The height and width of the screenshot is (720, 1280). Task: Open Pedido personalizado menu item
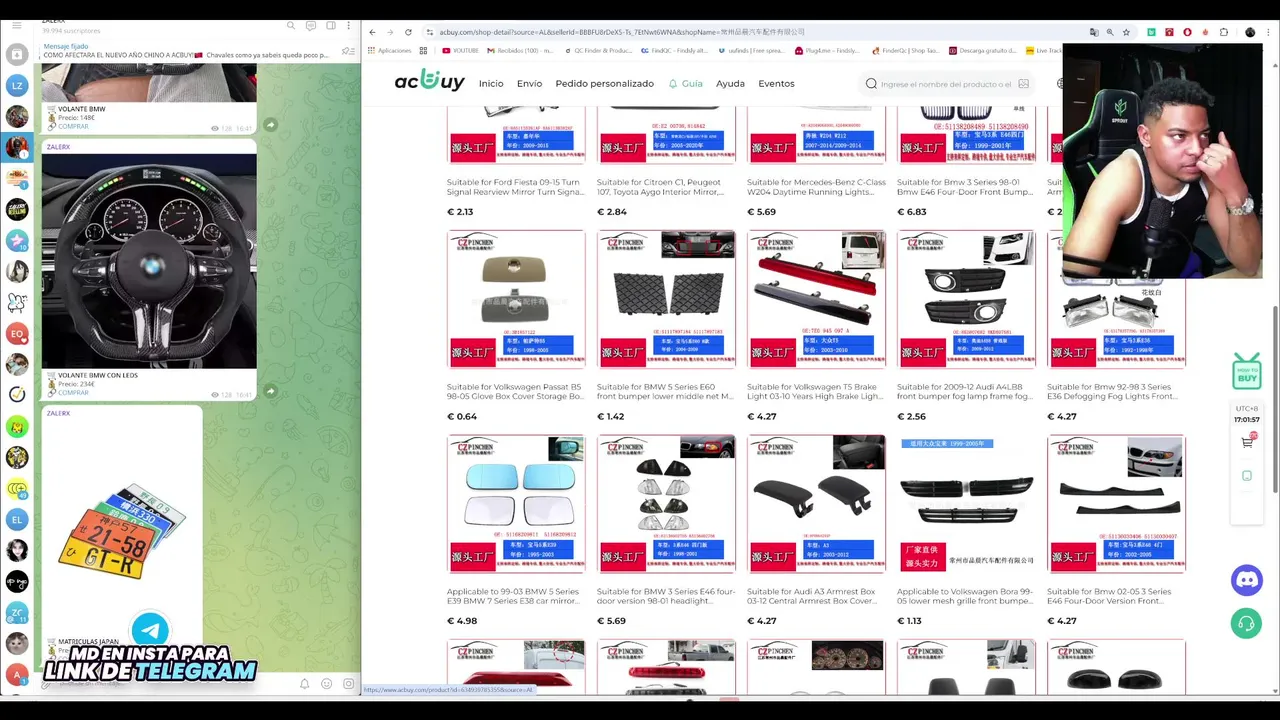[x=604, y=84]
